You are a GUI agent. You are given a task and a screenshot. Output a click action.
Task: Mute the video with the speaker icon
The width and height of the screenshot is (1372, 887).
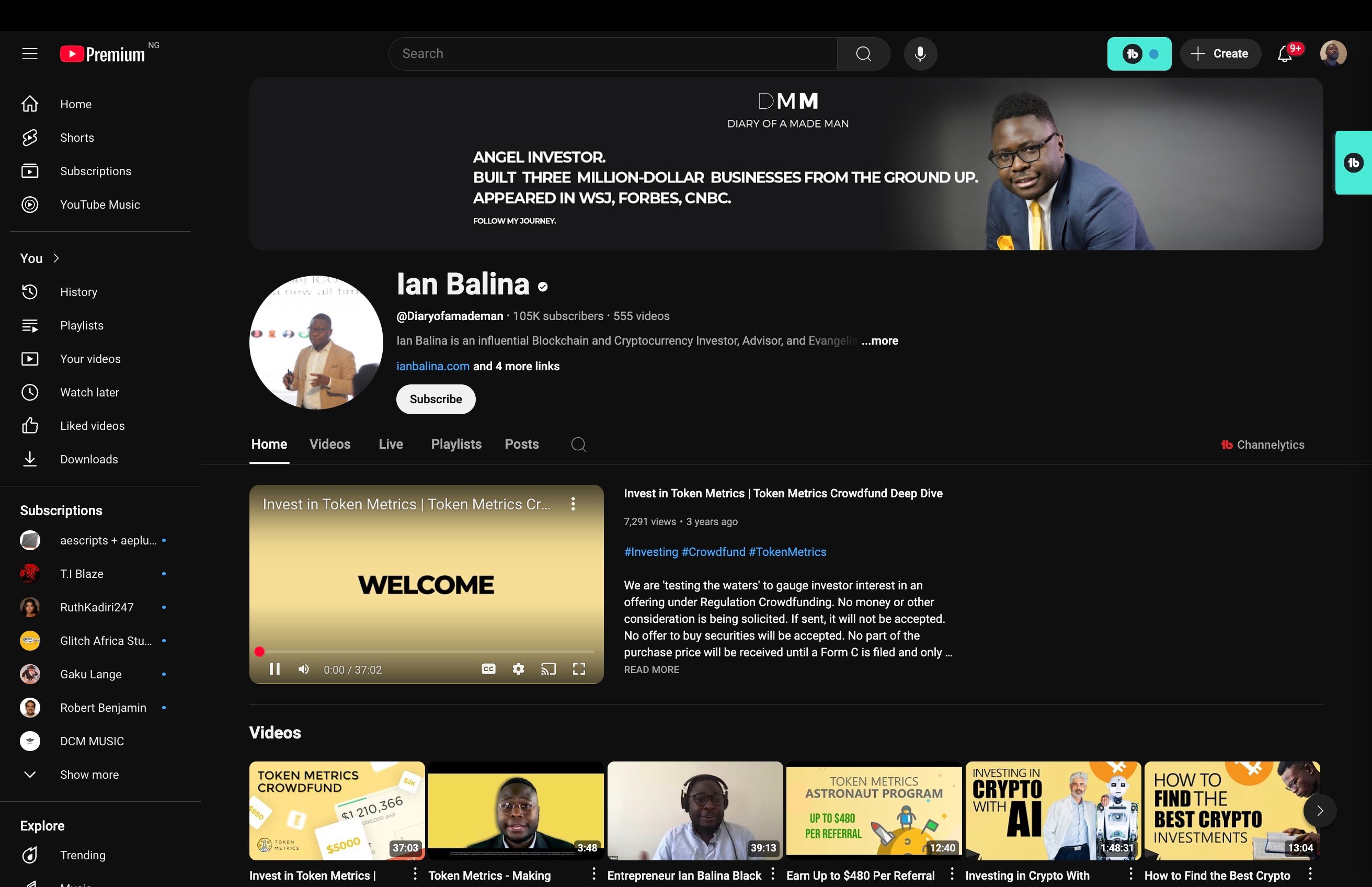(x=303, y=669)
